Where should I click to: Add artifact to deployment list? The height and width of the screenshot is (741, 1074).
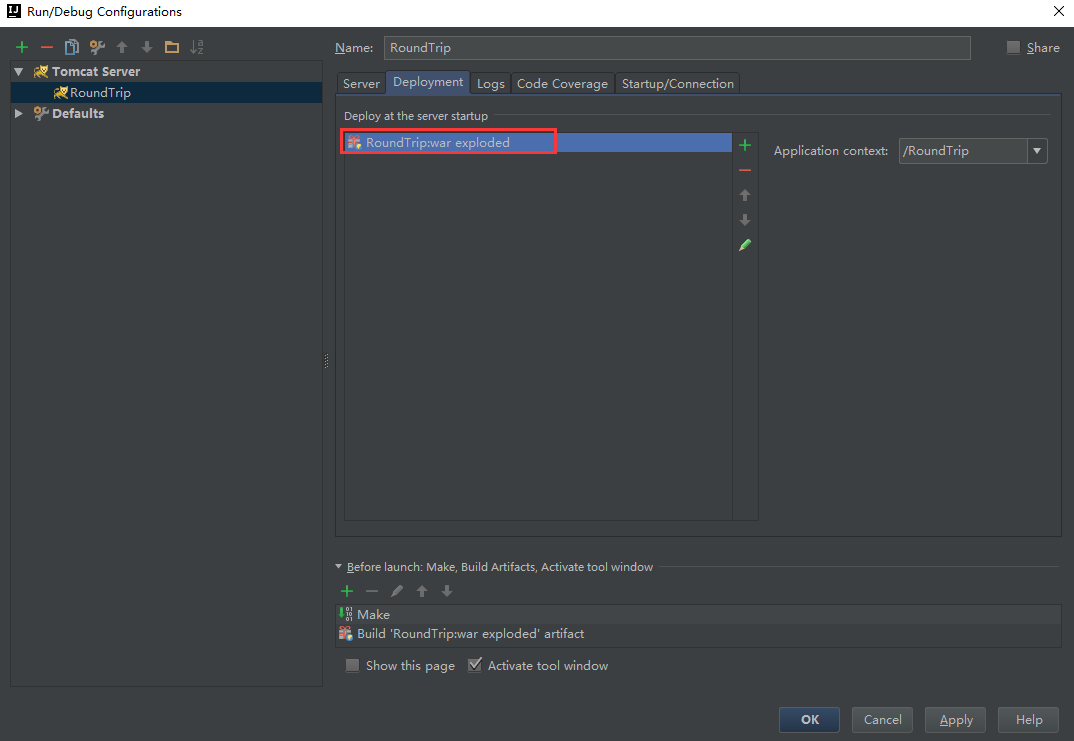coord(745,145)
